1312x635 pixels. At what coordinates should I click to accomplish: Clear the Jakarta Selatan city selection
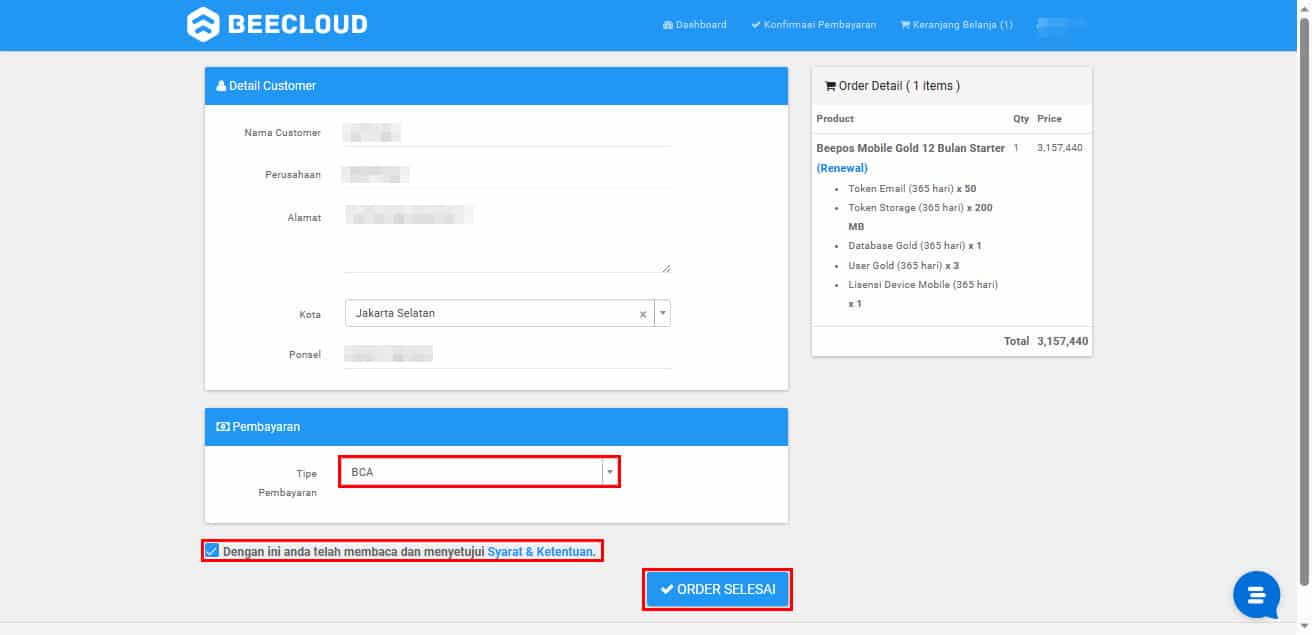click(x=643, y=314)
